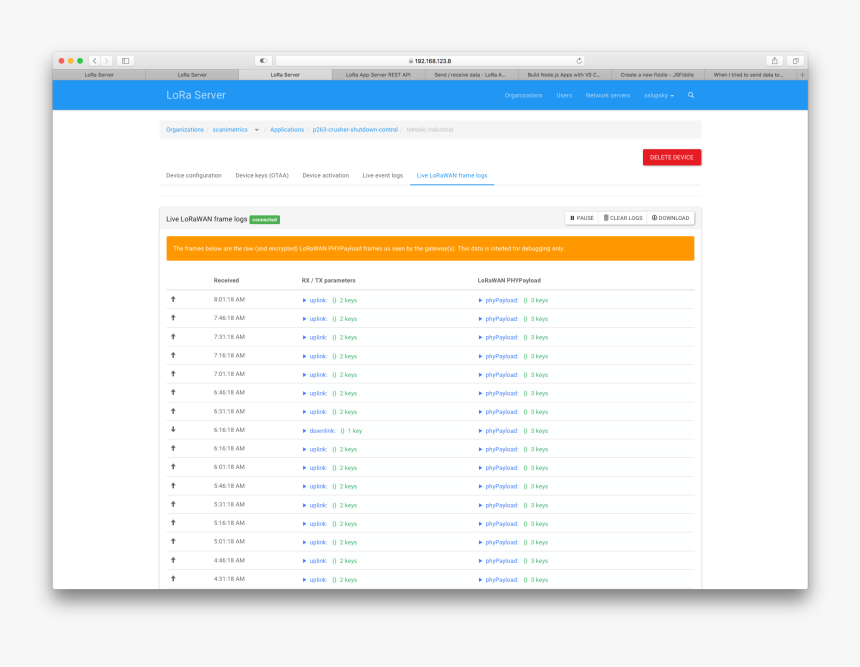Image resolution: width=860 pixels, height=667 pixels.
Task: Download the frame logs
Action: pyautogui.click(x=670, y=218)
